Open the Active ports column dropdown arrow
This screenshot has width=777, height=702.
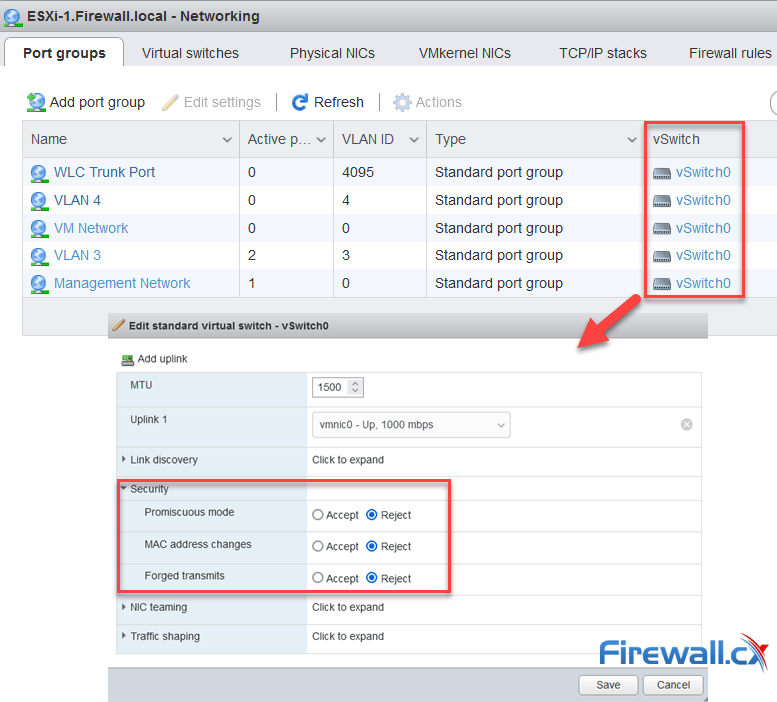click(x=321, y=140)
